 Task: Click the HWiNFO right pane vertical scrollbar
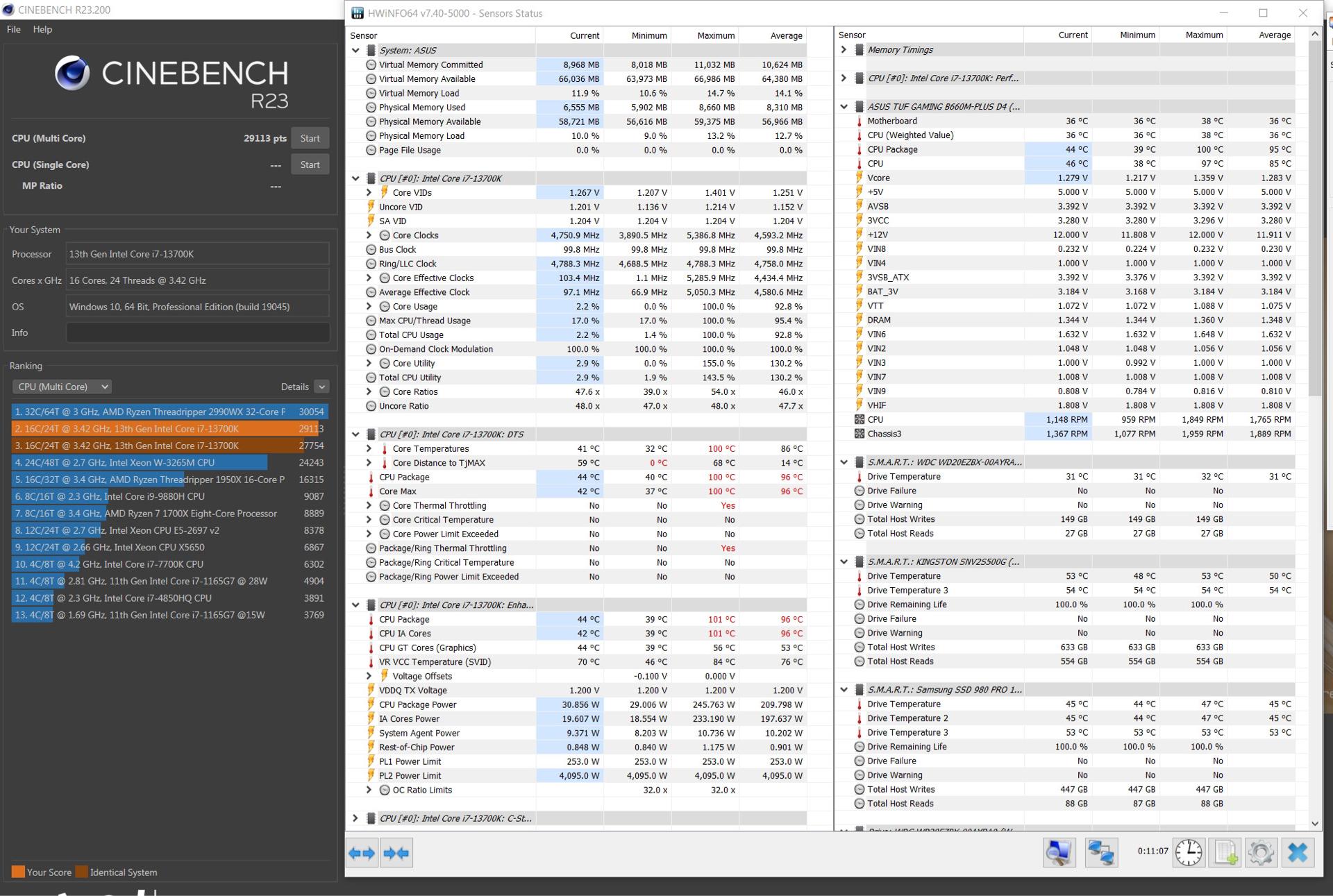click(1314, 219)
